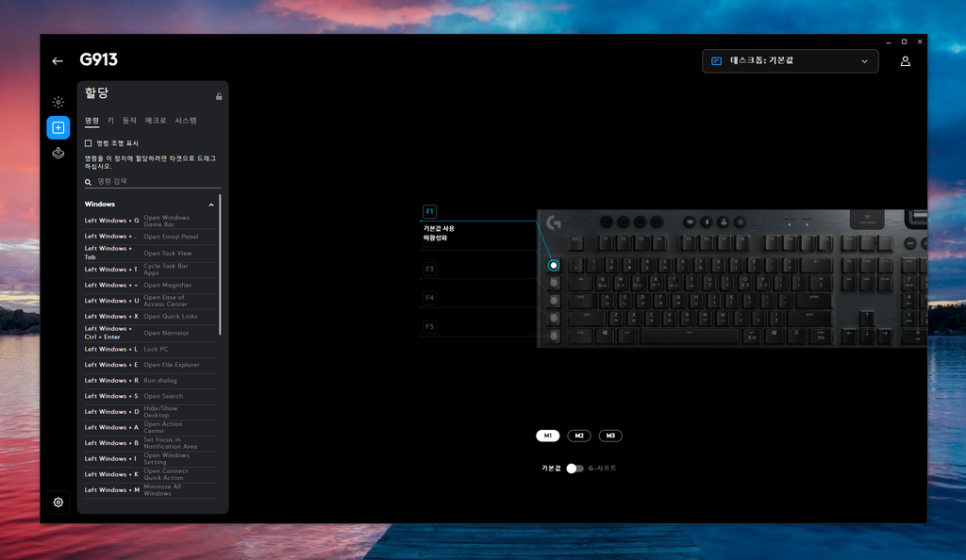
Task: Select Left Windows + A Open Action Center
Action: [150, 428]
